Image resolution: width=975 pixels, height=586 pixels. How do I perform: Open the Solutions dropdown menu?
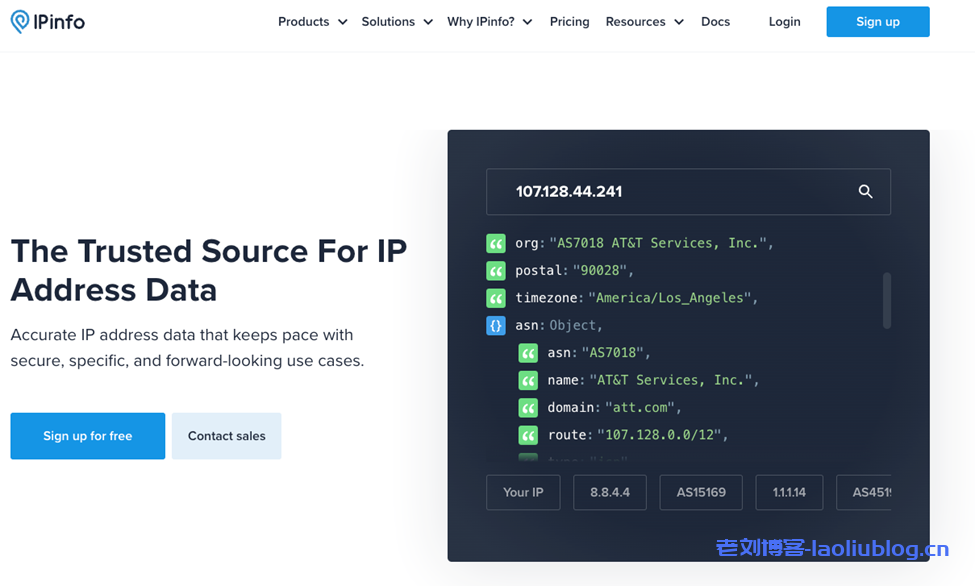[397, 22]
